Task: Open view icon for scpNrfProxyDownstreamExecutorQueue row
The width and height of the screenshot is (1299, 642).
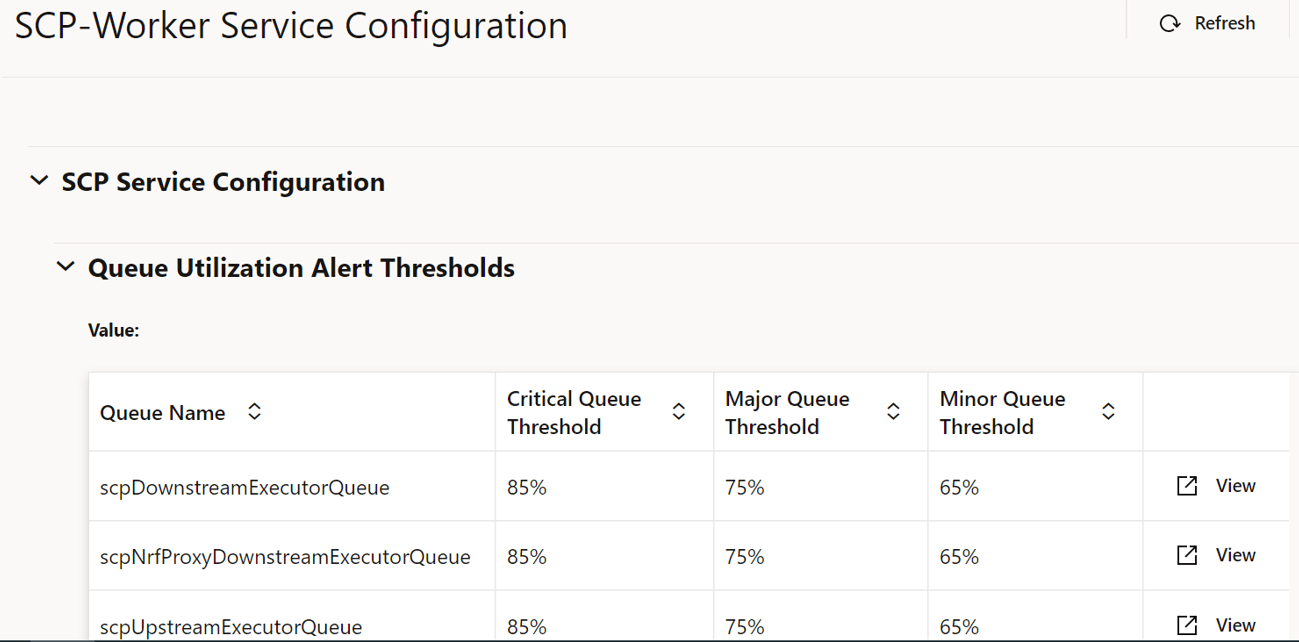Action: coord(1187,555)
